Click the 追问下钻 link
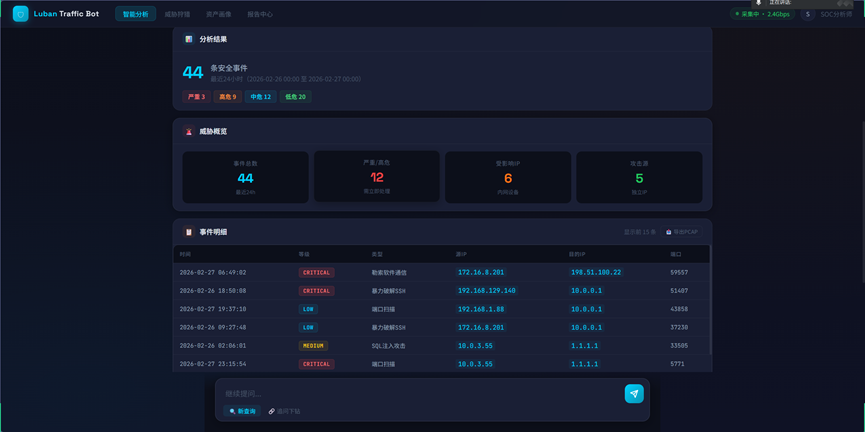This screenshot has height=432, width=865. click(284, 411)
